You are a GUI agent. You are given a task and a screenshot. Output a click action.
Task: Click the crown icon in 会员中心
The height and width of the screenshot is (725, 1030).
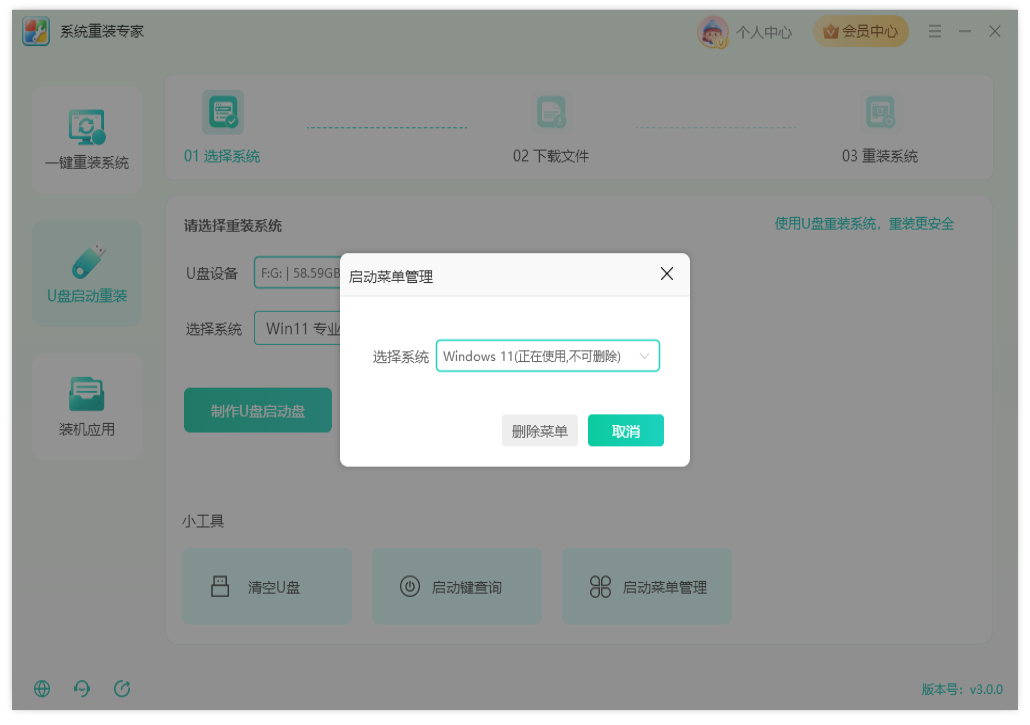pyautogui.click(x=831, y=31)
